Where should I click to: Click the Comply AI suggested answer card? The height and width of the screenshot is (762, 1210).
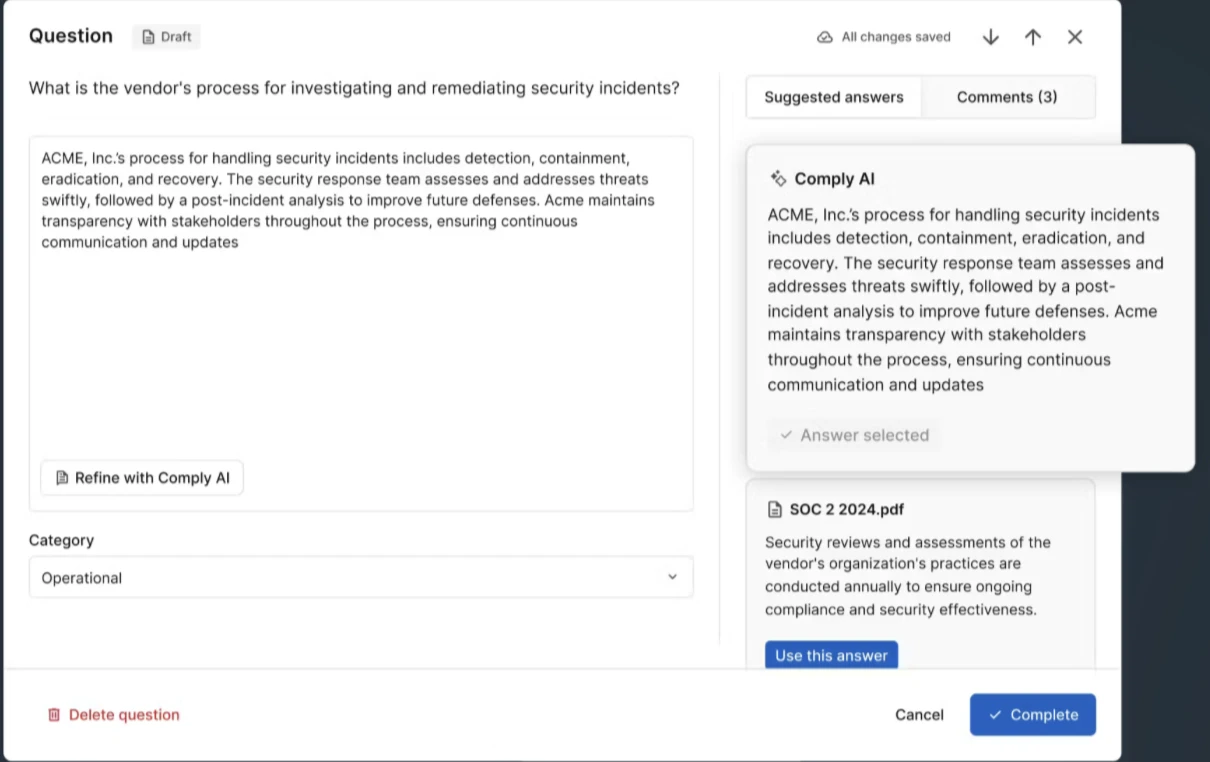click(x=970, y=308)
